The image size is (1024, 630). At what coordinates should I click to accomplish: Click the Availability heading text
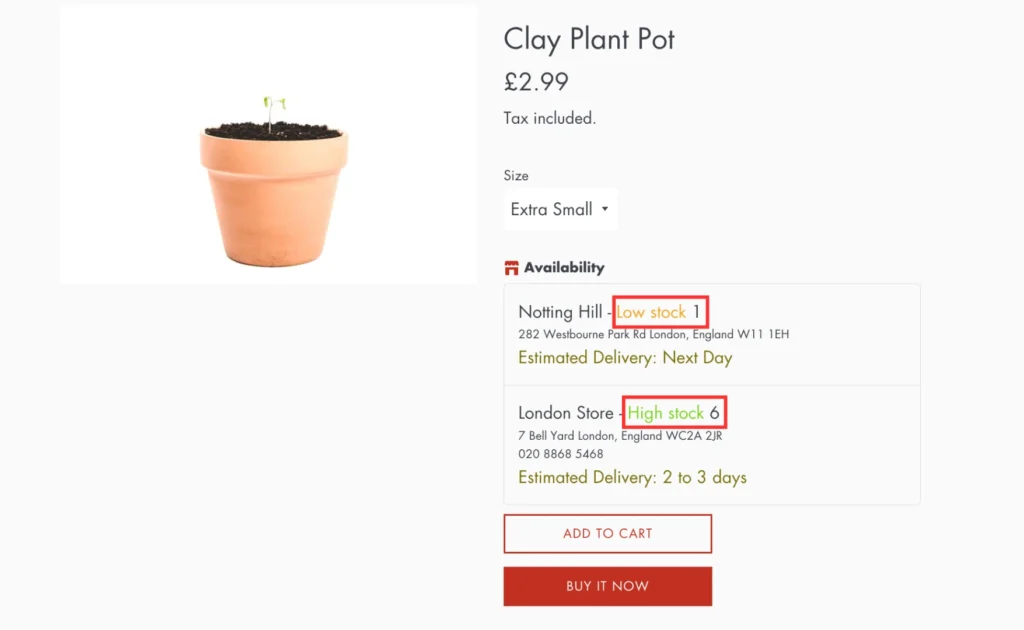(564, 268)
